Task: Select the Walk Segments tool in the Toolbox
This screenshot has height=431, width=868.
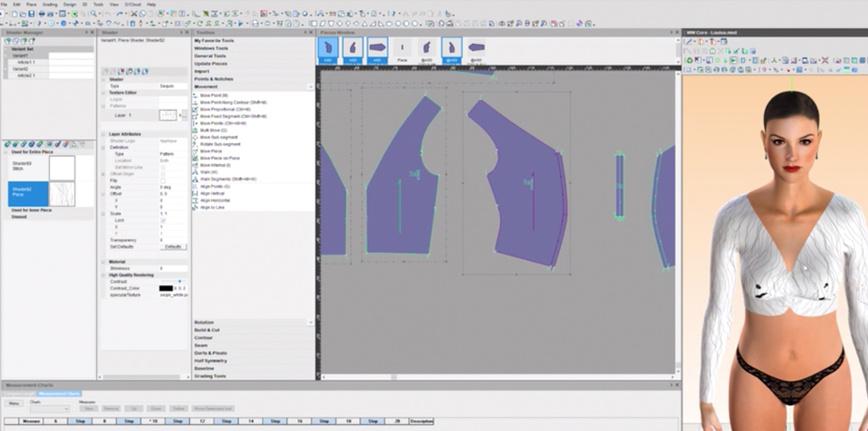Action: click(220, 179)
